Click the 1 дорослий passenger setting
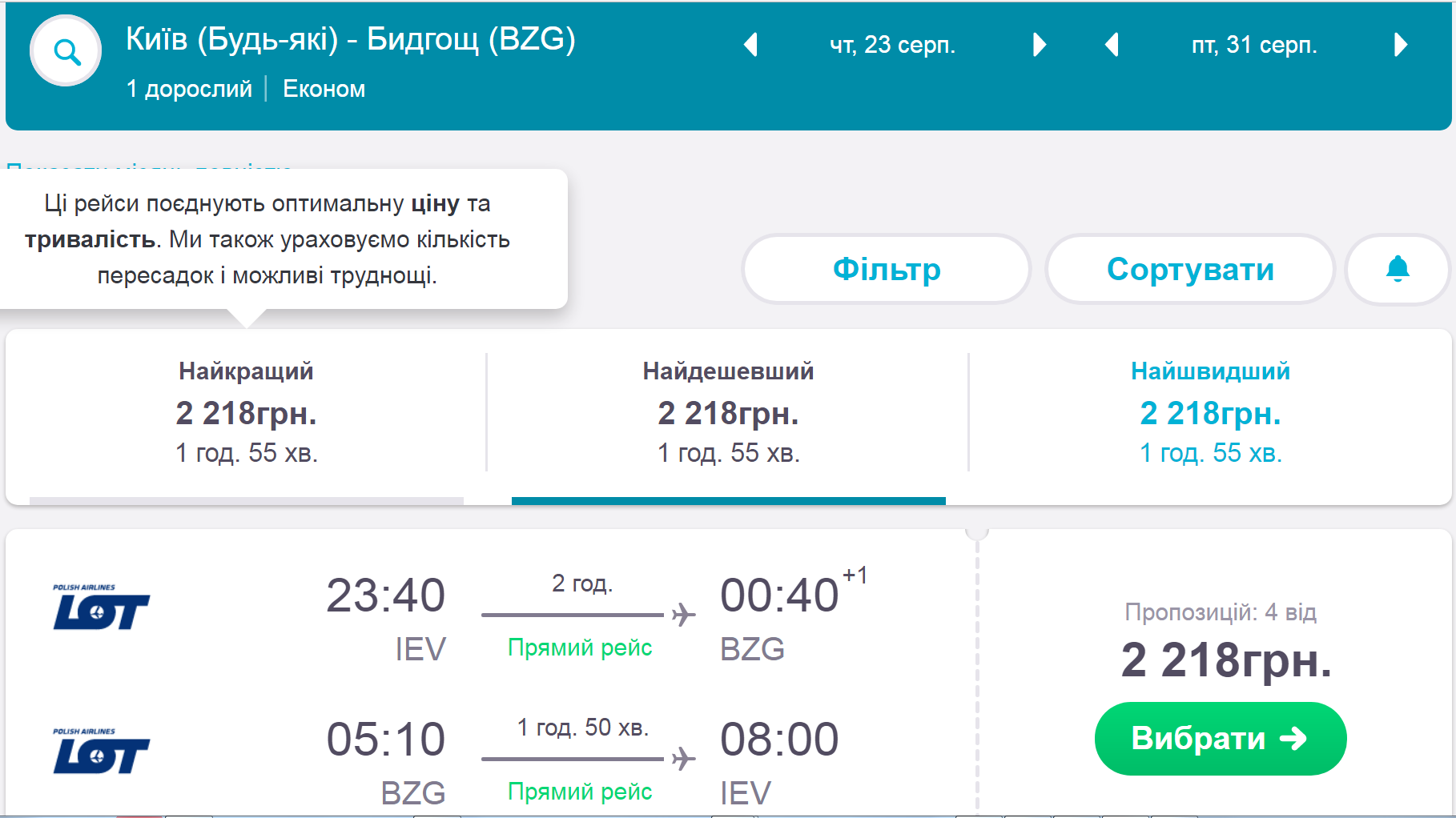1456x818 pixels. pyautogui.click(x=189, y=89)
